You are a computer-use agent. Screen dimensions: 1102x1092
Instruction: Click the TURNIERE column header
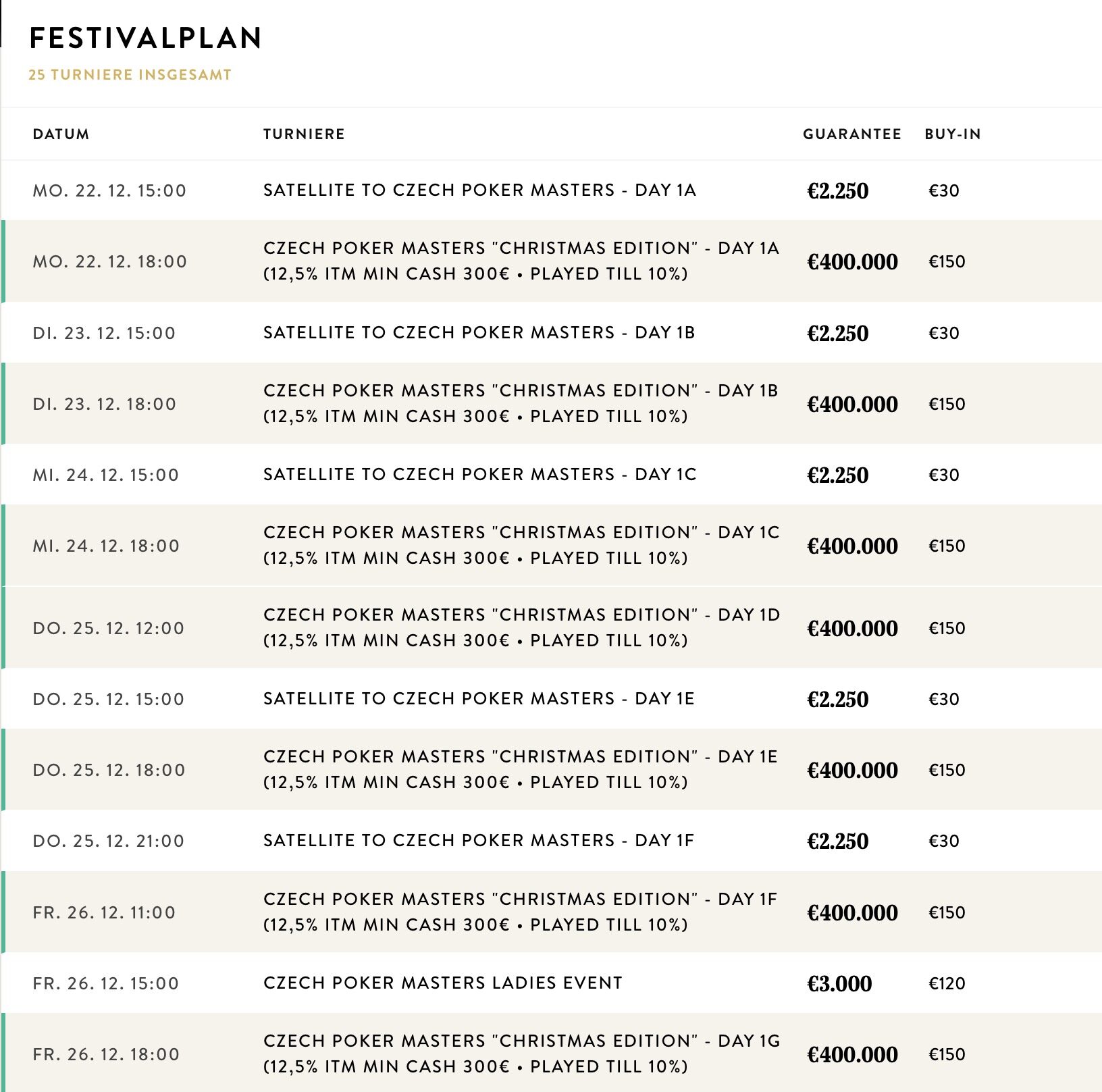[x=304, y=134]
